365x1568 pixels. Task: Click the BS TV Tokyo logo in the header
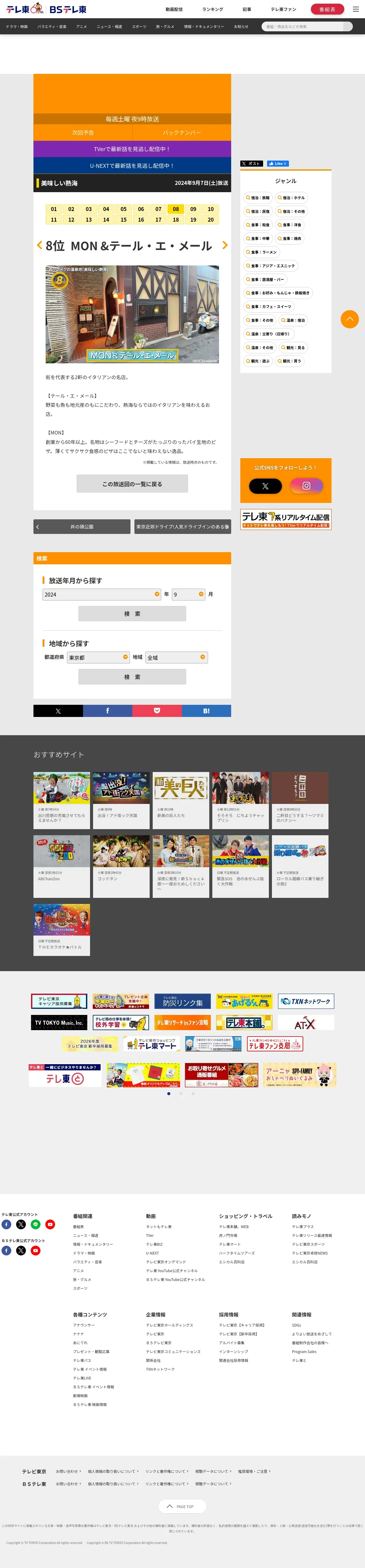tap(68, 9)
